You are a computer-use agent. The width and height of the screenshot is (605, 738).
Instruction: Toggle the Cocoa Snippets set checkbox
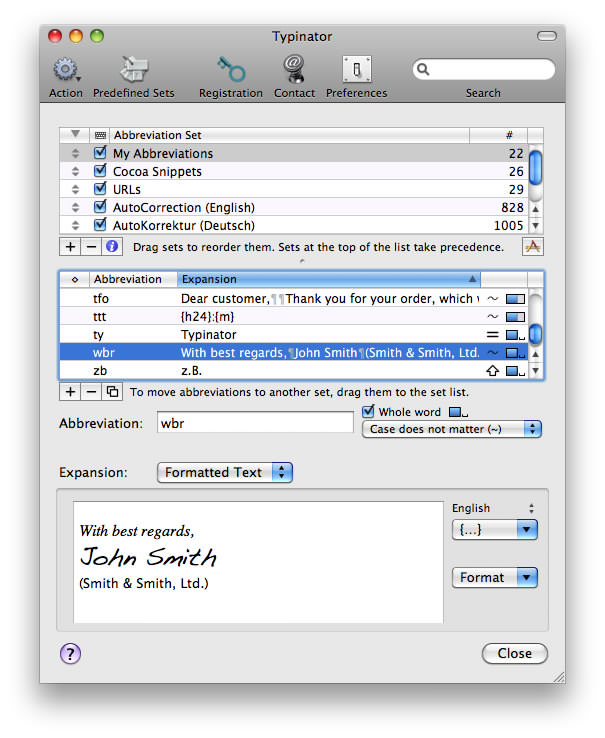coord(100,172)
